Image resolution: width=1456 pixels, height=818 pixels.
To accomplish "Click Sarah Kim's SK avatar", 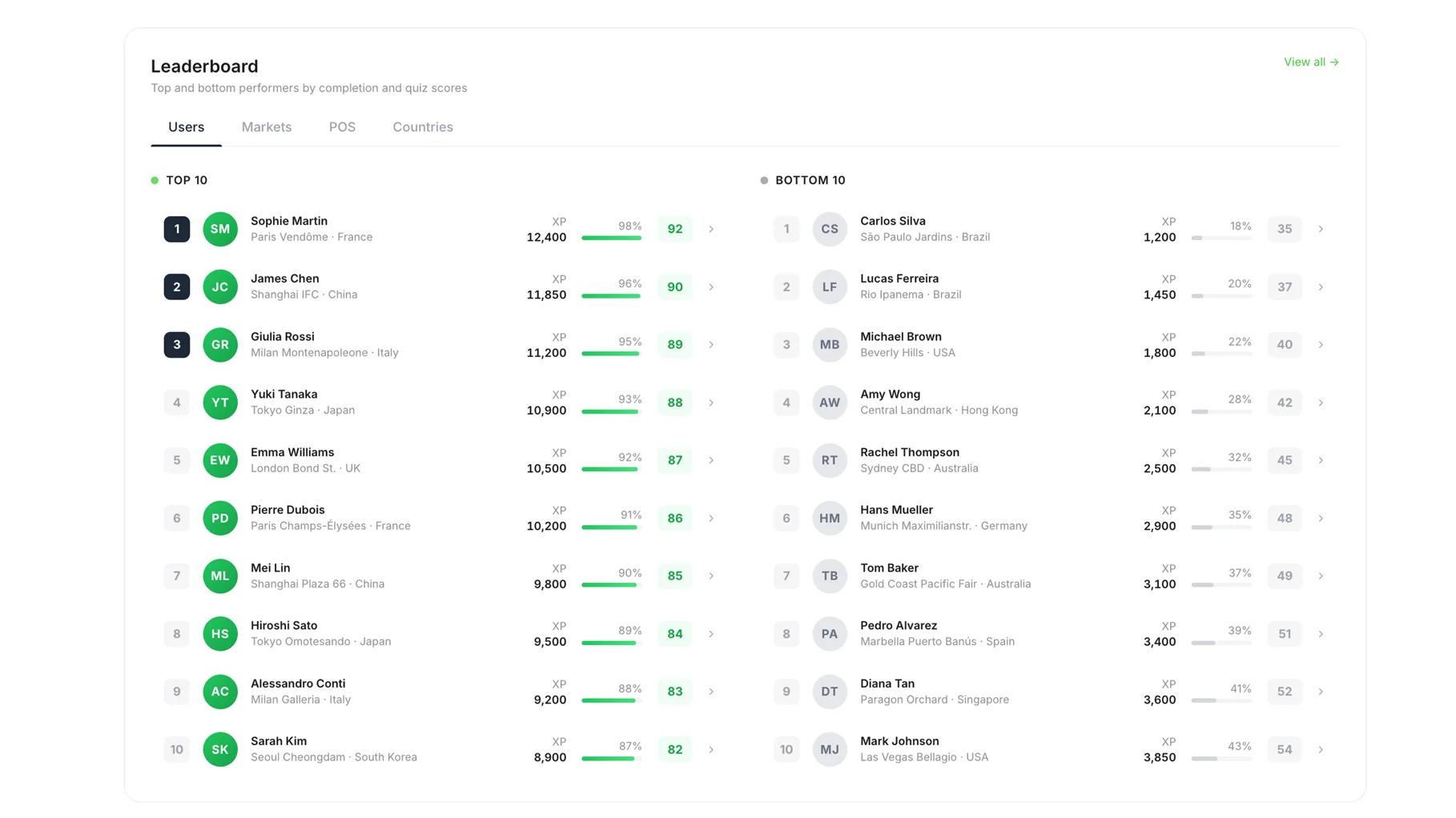I will tap(219, 749).
